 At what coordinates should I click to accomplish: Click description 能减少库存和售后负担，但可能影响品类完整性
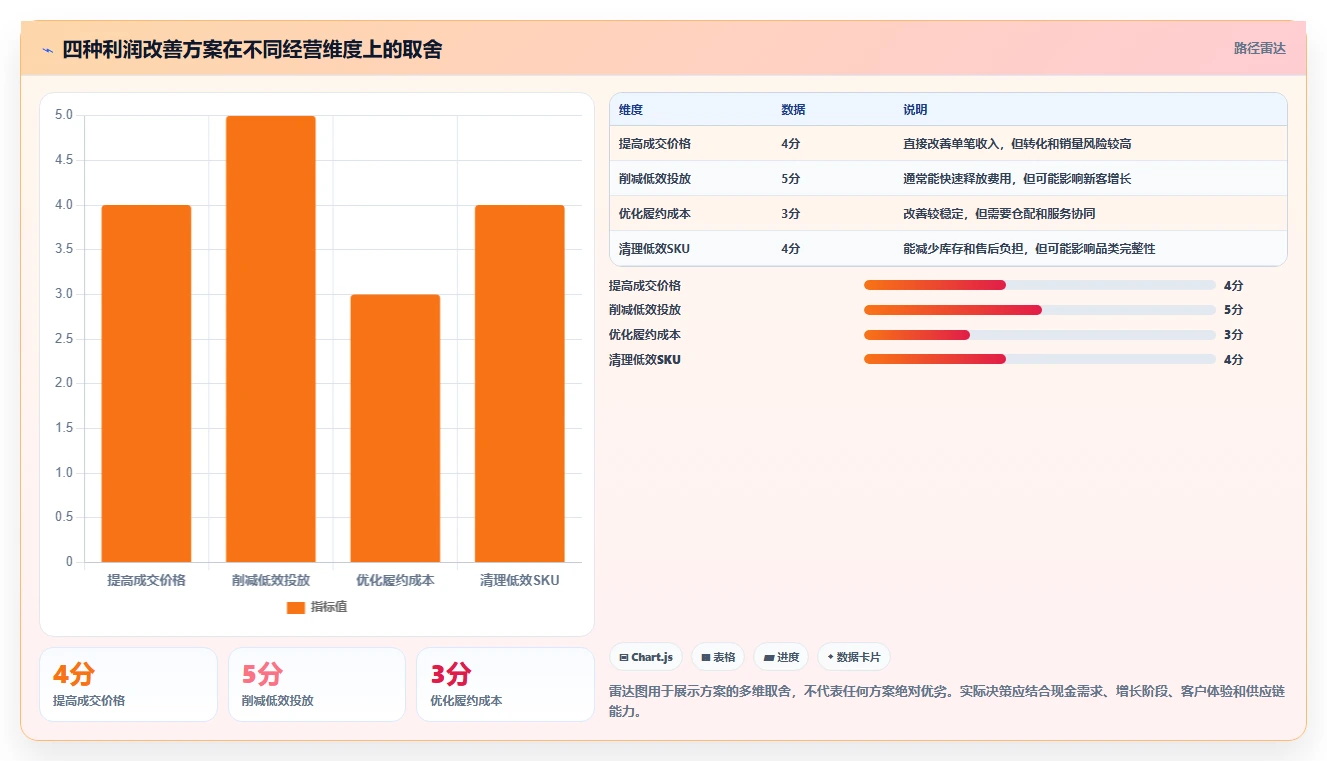click(x=1029, y=249)
